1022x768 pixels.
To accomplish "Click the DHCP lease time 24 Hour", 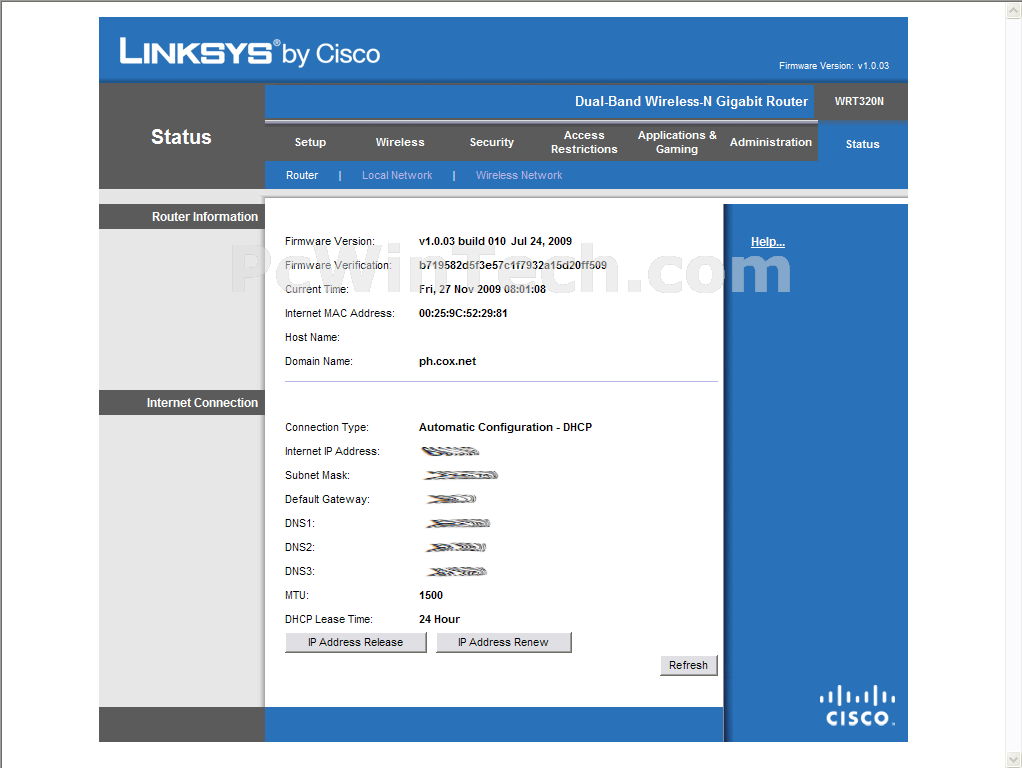I will [x=439, y=619].
